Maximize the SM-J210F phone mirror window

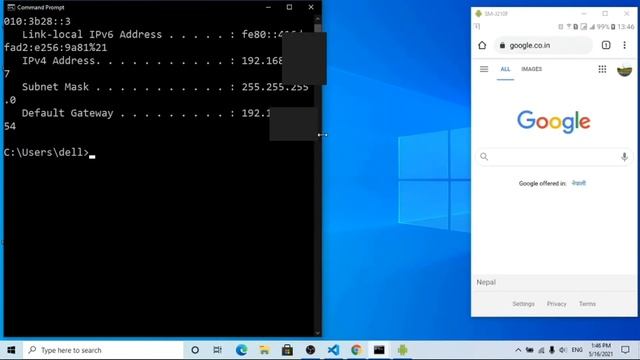click(605, 13)
